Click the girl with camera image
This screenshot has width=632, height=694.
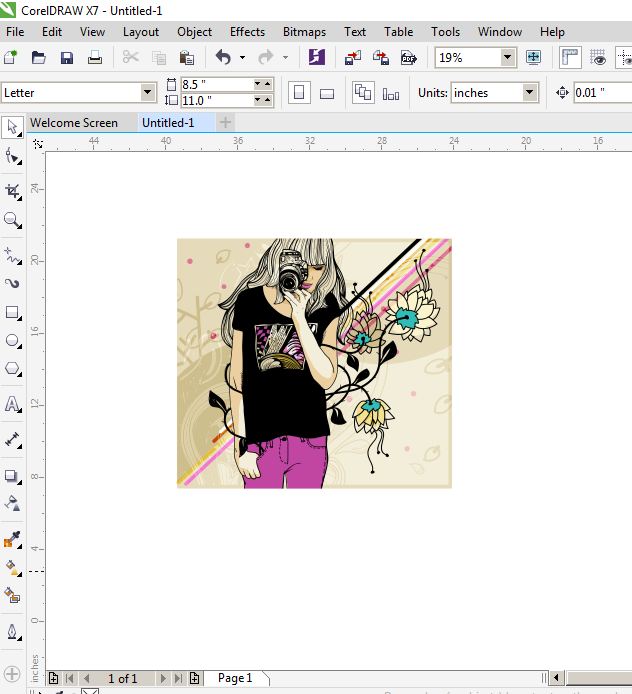[314, 363]
